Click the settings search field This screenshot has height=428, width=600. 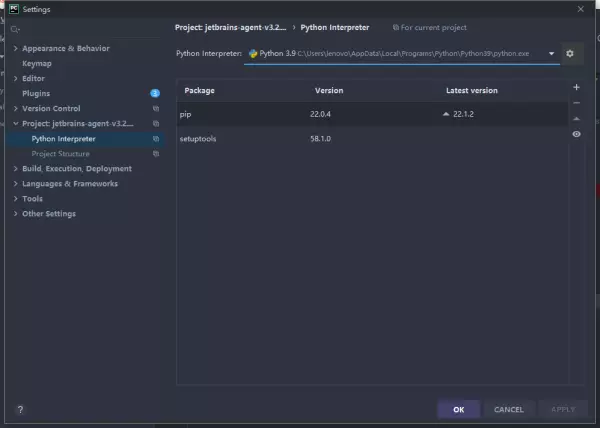[x=86, y=29]
